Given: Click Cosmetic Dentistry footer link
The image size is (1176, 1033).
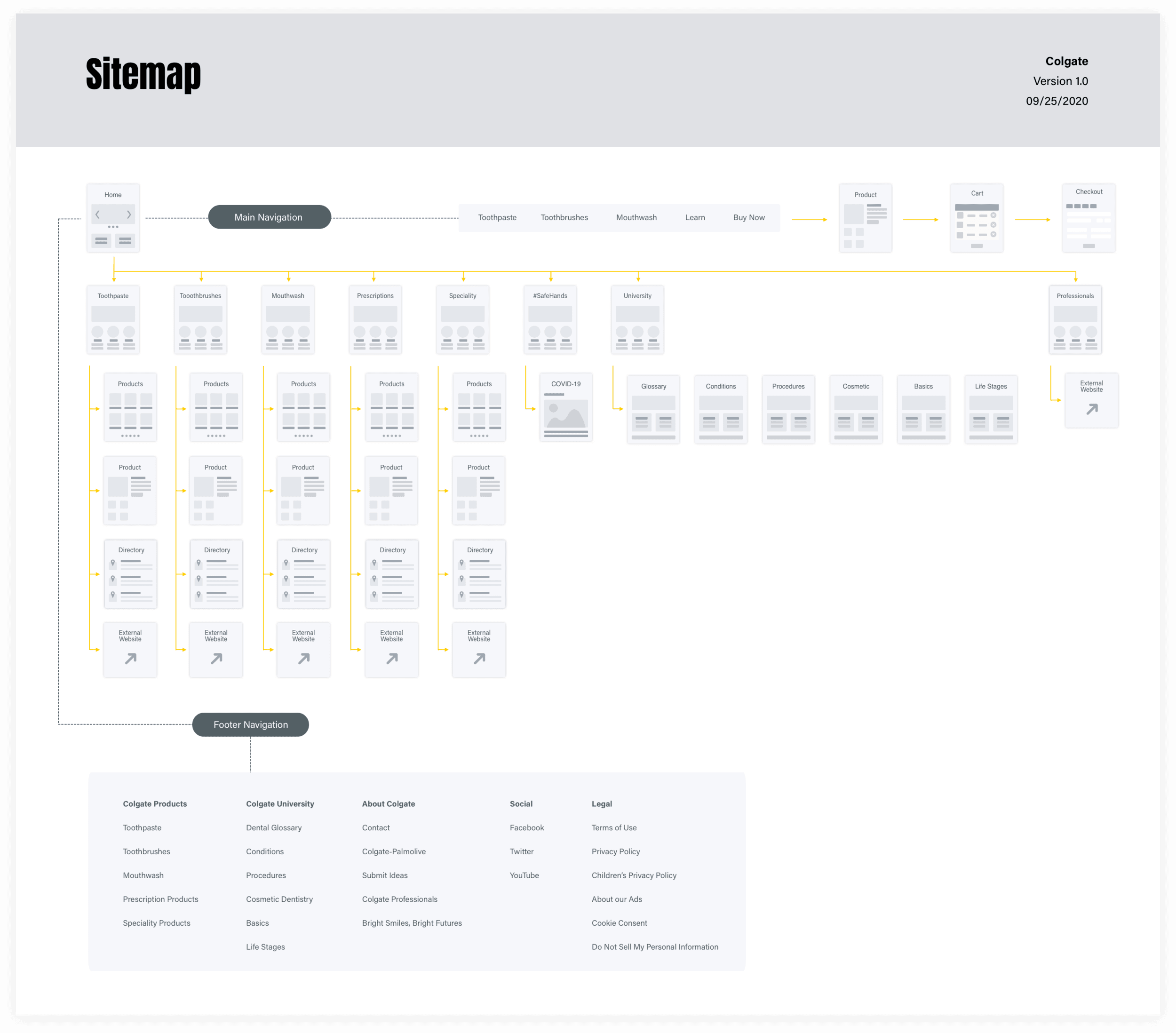Looking at the screenshot, I should click(x=279, y=899).
